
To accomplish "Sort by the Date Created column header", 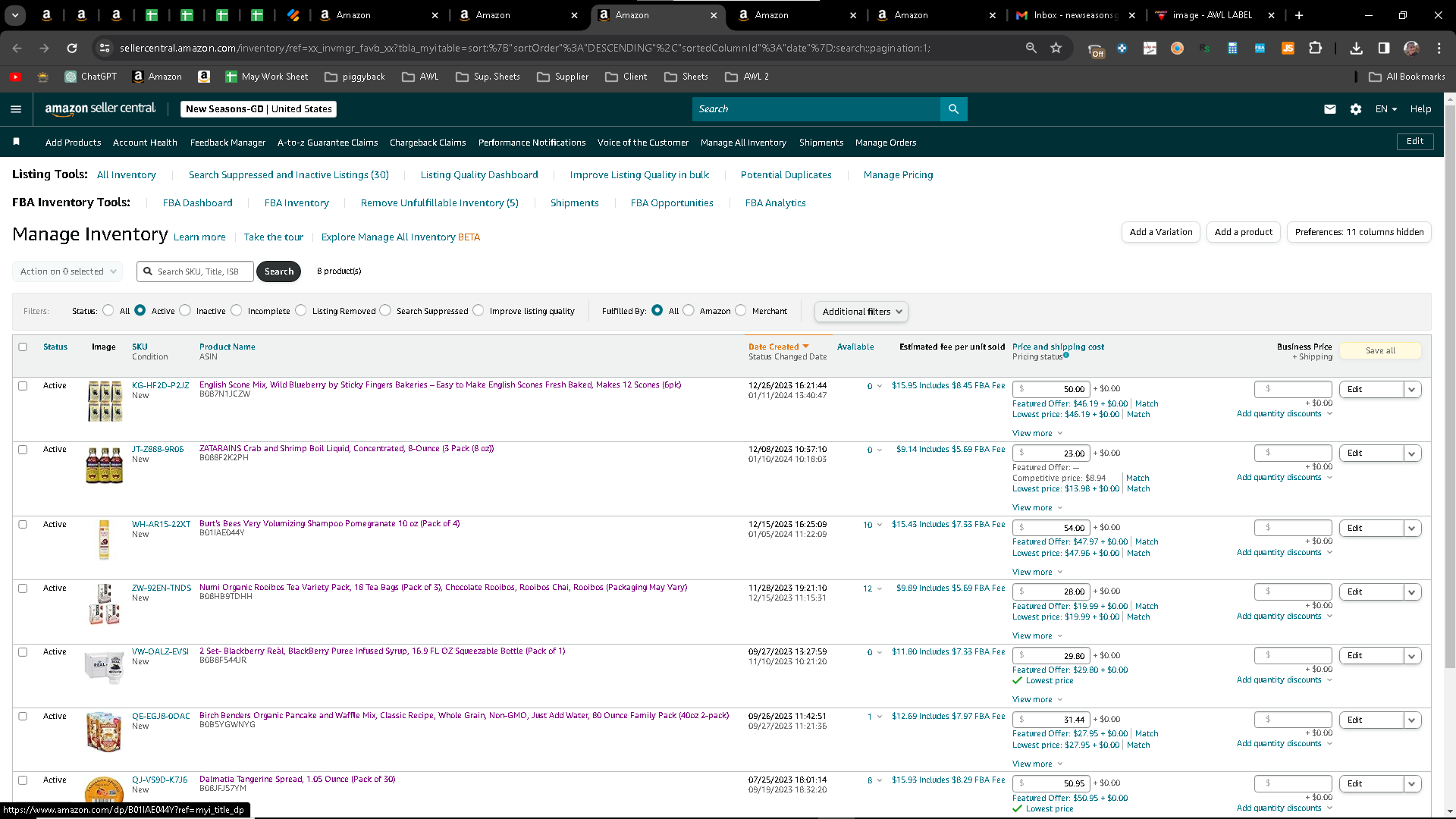I will coord(779,347).
